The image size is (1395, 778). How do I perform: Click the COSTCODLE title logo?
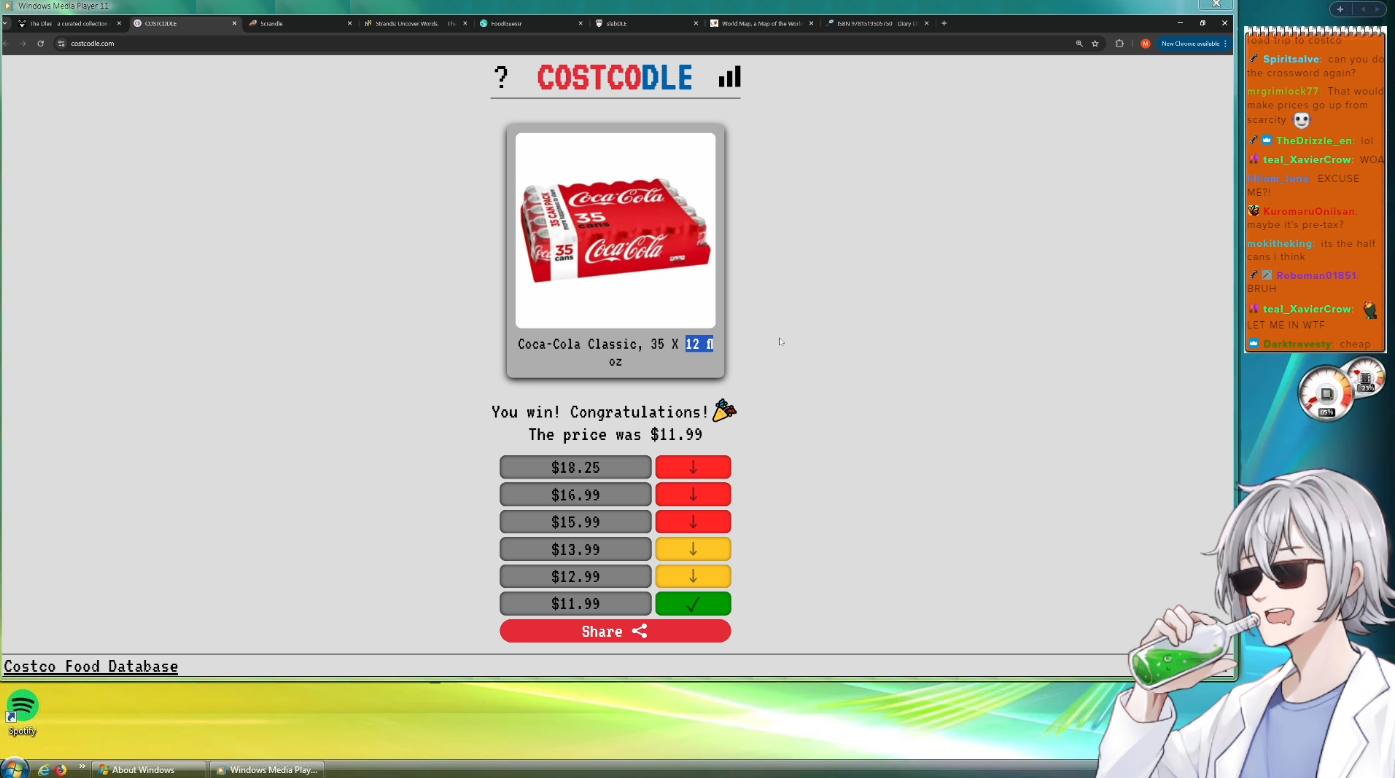[x=615, y=77]
